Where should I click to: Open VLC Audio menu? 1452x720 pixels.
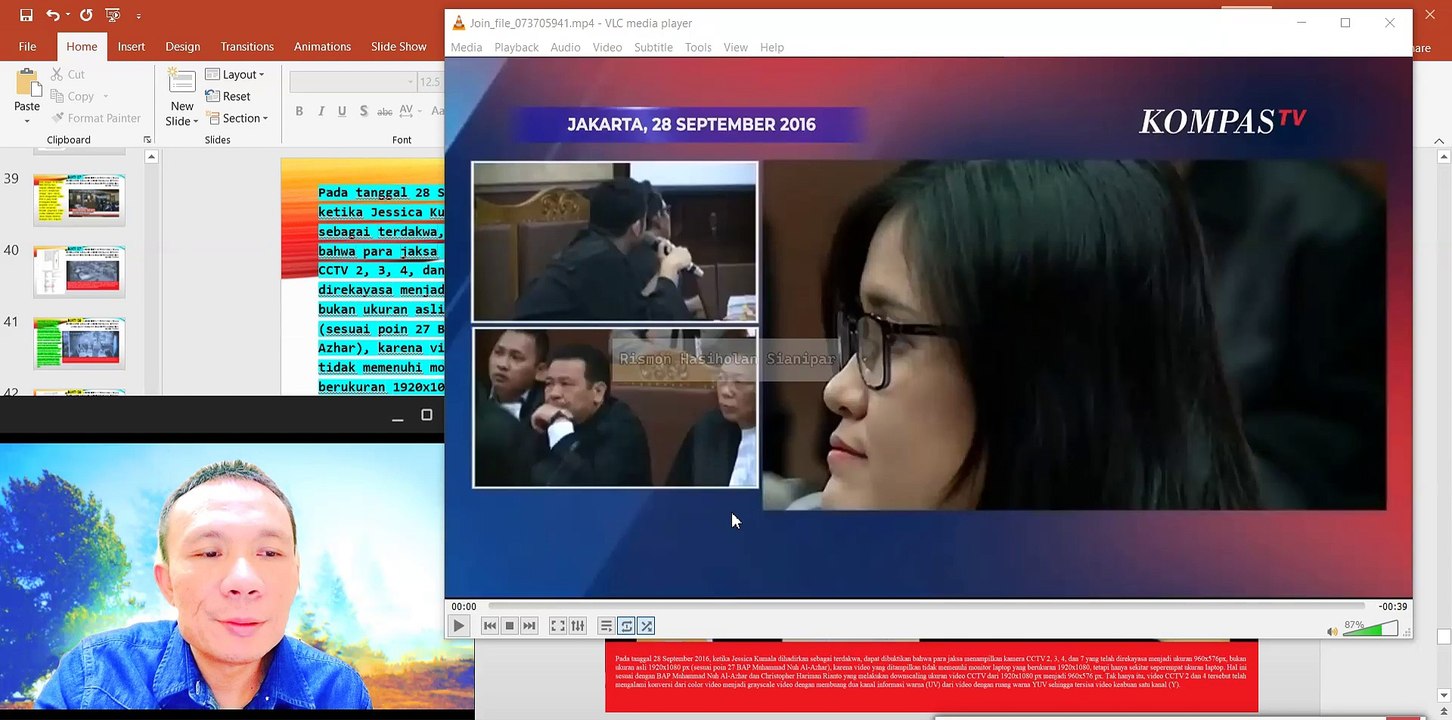coord(565,47)
